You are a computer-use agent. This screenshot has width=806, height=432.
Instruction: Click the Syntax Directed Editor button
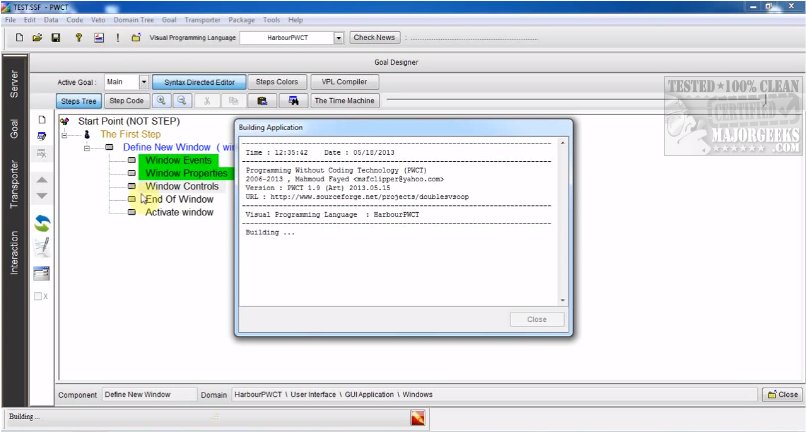(199, 82)
